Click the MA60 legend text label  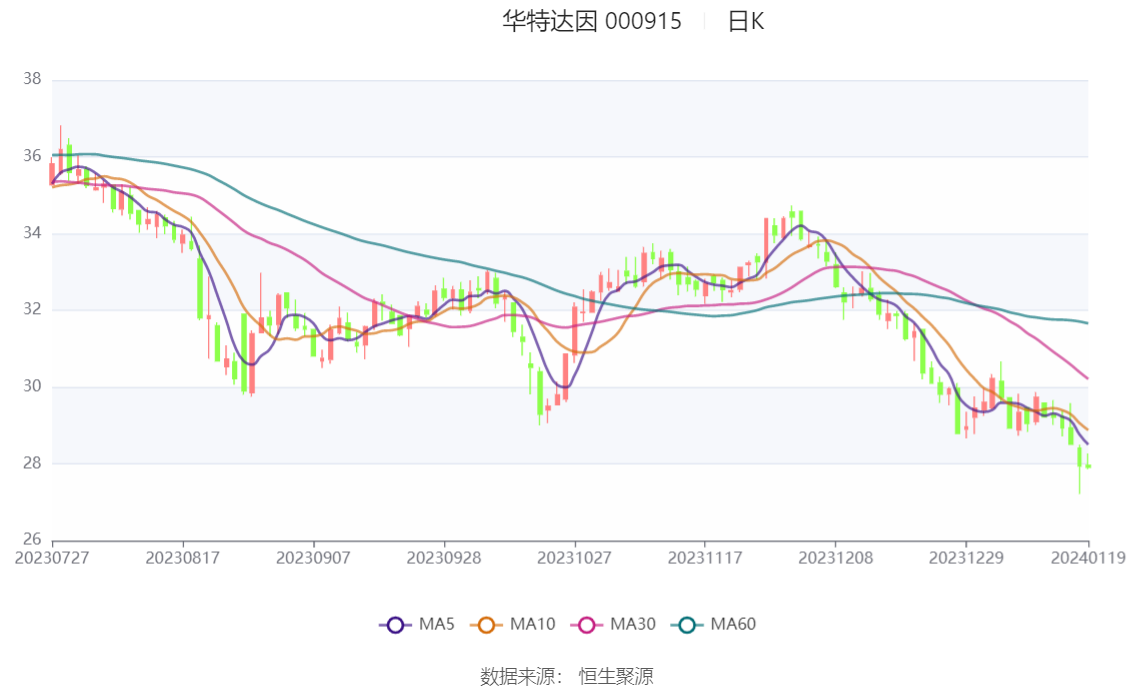click(x=733, y=625)
